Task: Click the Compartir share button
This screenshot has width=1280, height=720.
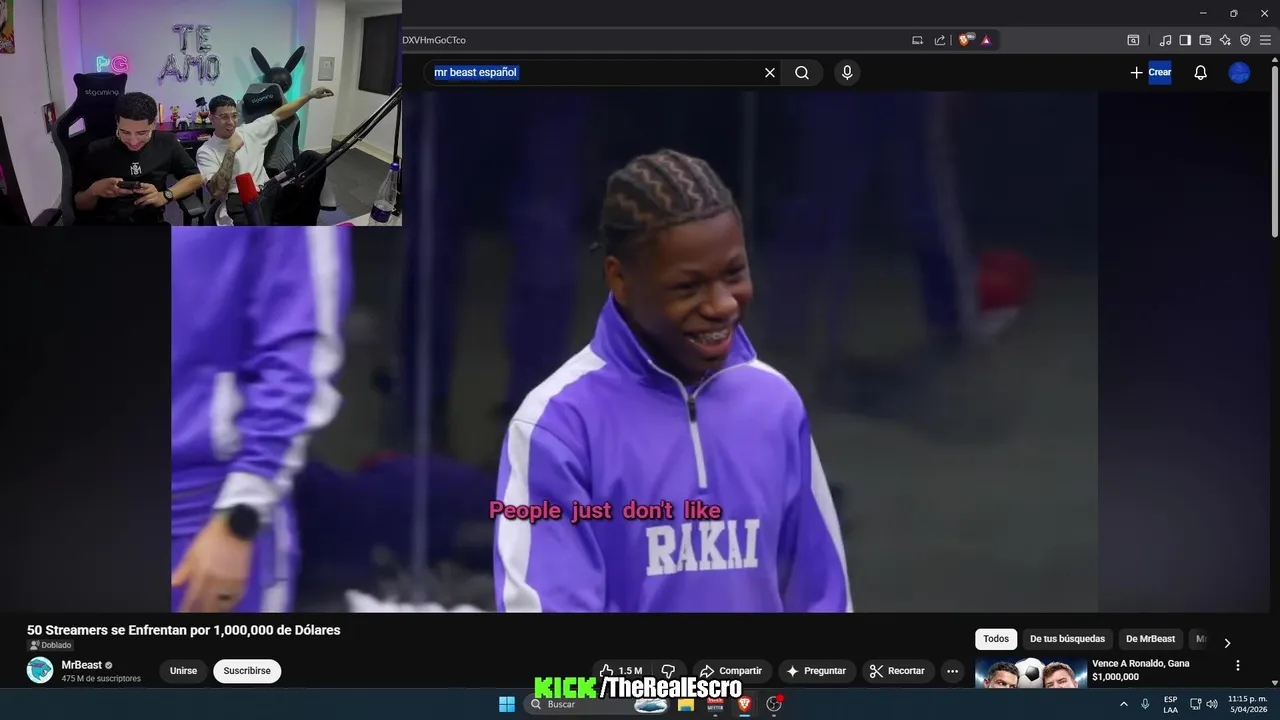Action: (730, 671)
